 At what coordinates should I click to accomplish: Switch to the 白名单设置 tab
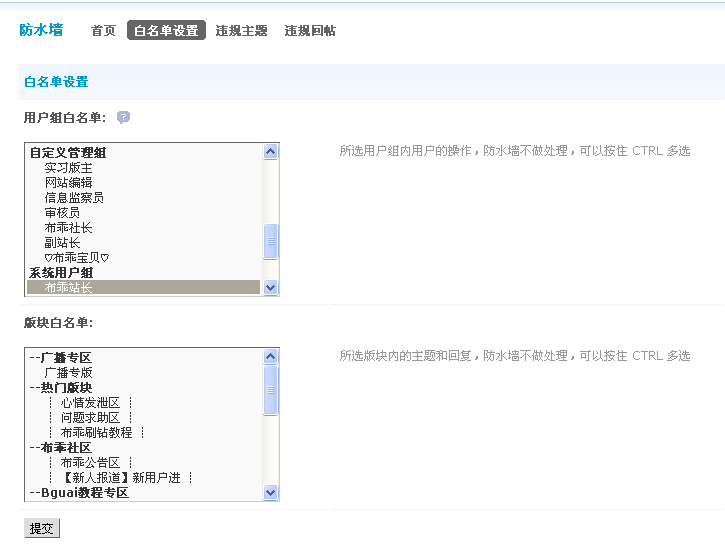coord(166,31)
